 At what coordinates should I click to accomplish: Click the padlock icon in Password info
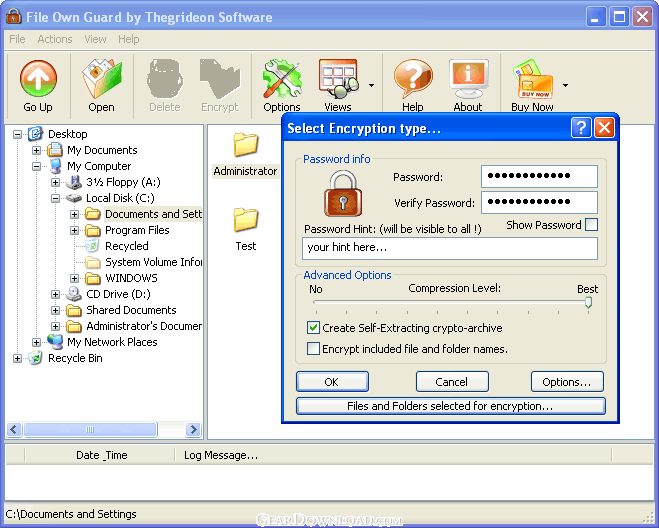(x=343, y=193)
